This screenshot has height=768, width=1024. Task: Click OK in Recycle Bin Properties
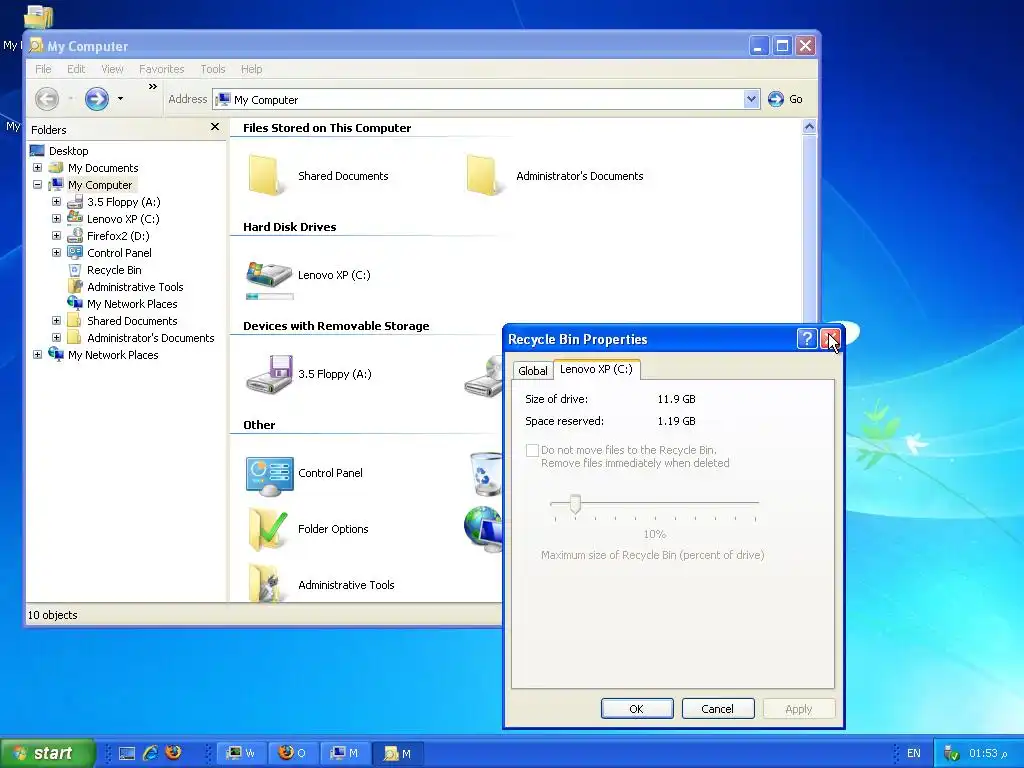(637, 709)
